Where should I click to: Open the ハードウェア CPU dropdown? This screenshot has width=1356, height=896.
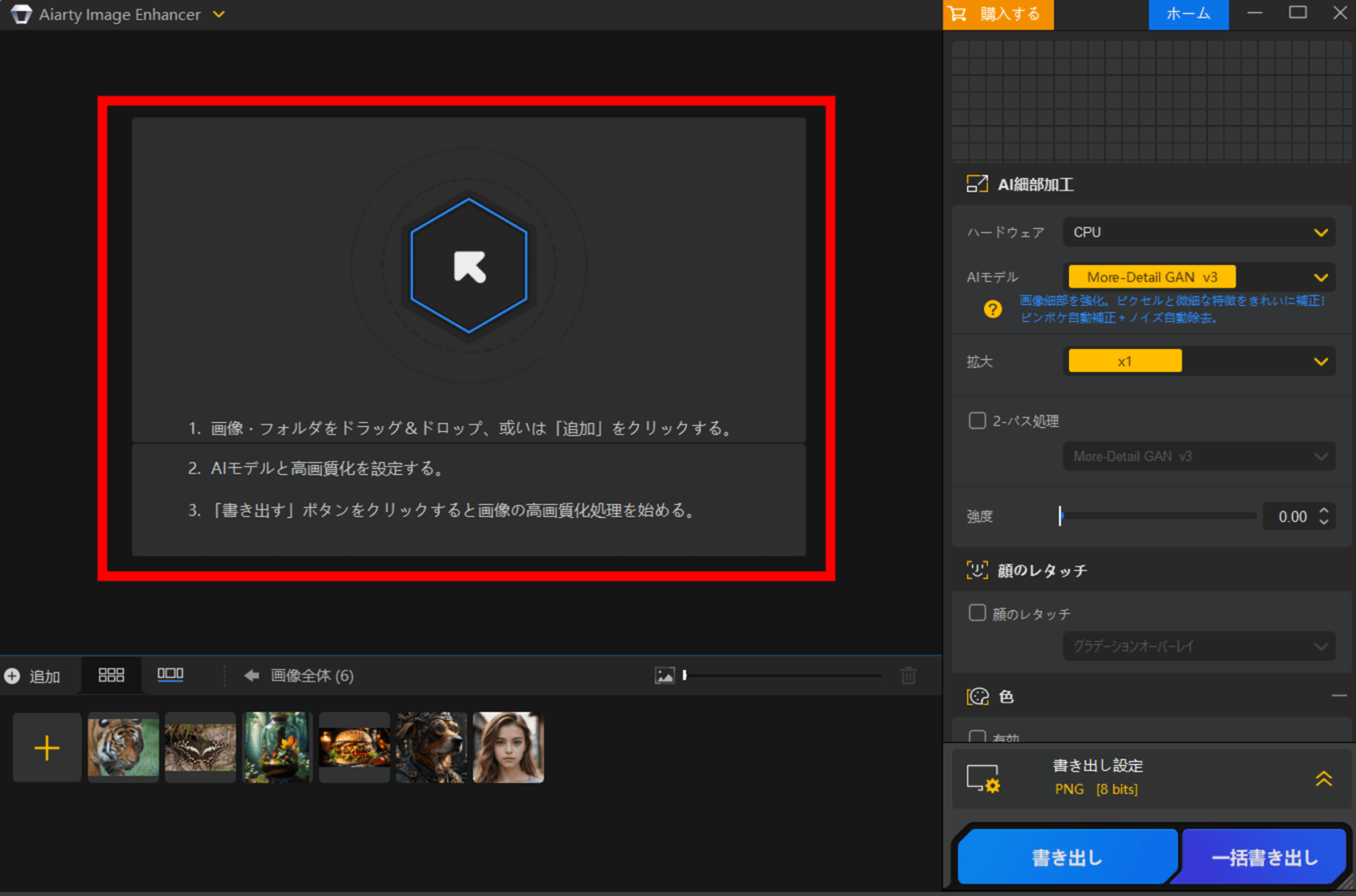tap(1198, 233)
